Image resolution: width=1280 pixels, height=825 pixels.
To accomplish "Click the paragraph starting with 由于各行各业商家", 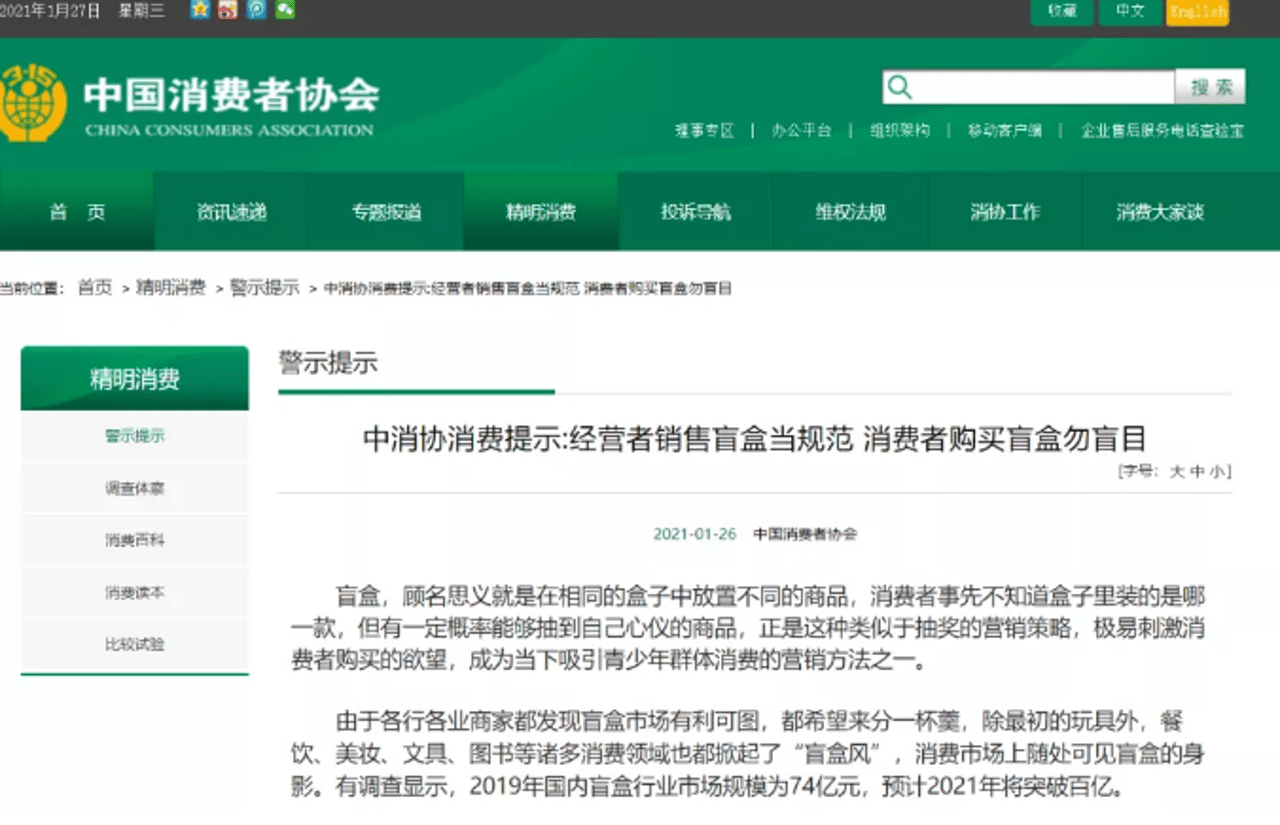I will 748,753.
